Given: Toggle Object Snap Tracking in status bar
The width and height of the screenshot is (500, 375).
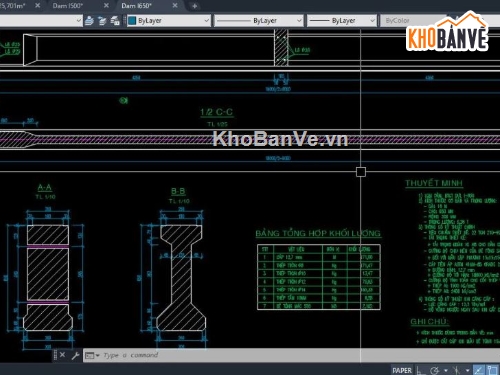Looking at the screenshot, I should pyautogui.click(x=479, y=370).
